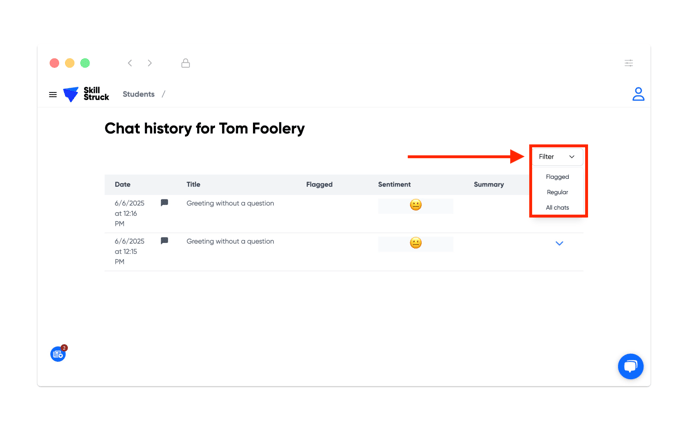Expand the 12:15 PM chat row chevron
Viewport: 688px width, 430px height.
pyautogui.click(x=559, y=243)
